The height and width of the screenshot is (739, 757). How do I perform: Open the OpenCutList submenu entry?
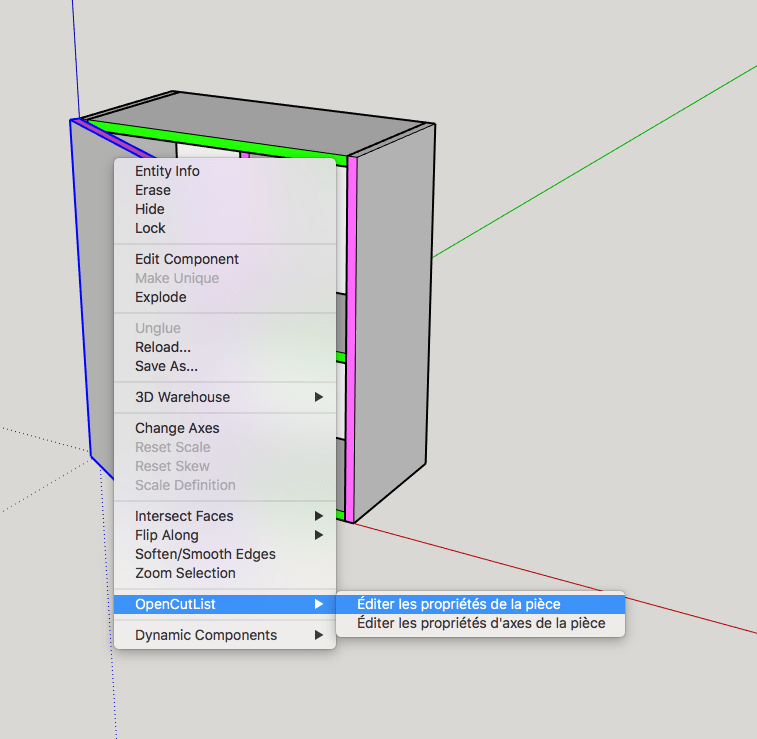[x=224, y=604]
